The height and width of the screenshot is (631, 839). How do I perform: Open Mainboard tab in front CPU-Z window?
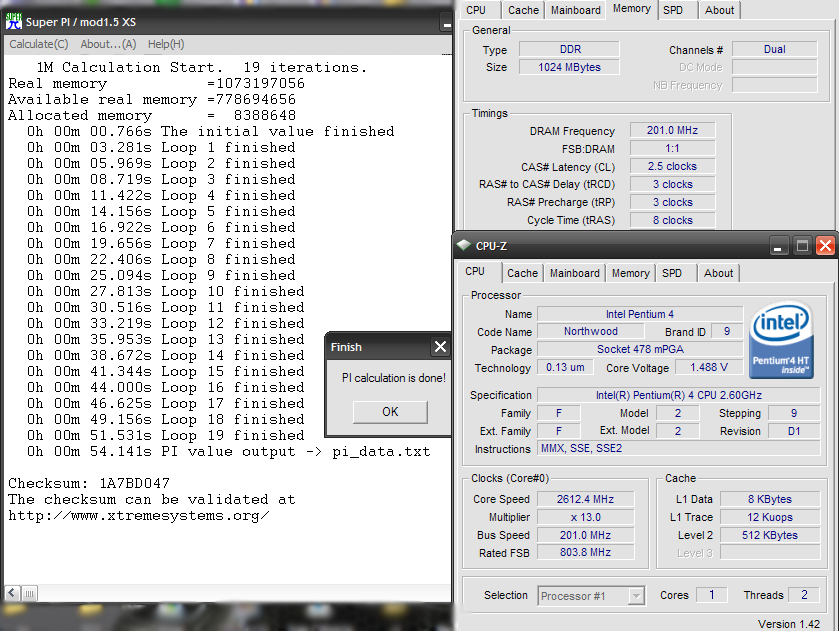point(575,273)
